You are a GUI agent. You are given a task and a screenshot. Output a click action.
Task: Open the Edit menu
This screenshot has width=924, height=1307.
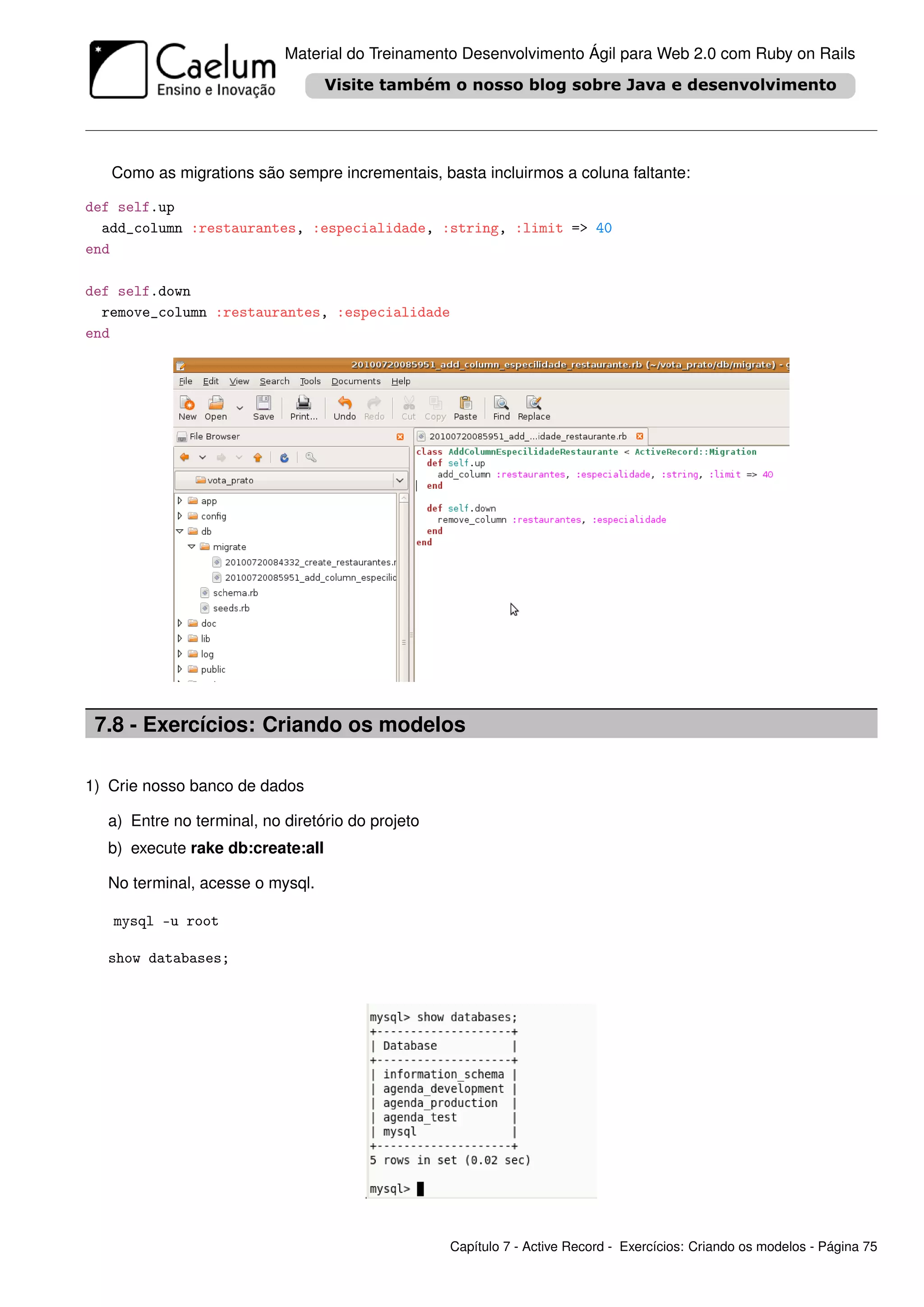(x=211, y=381)
